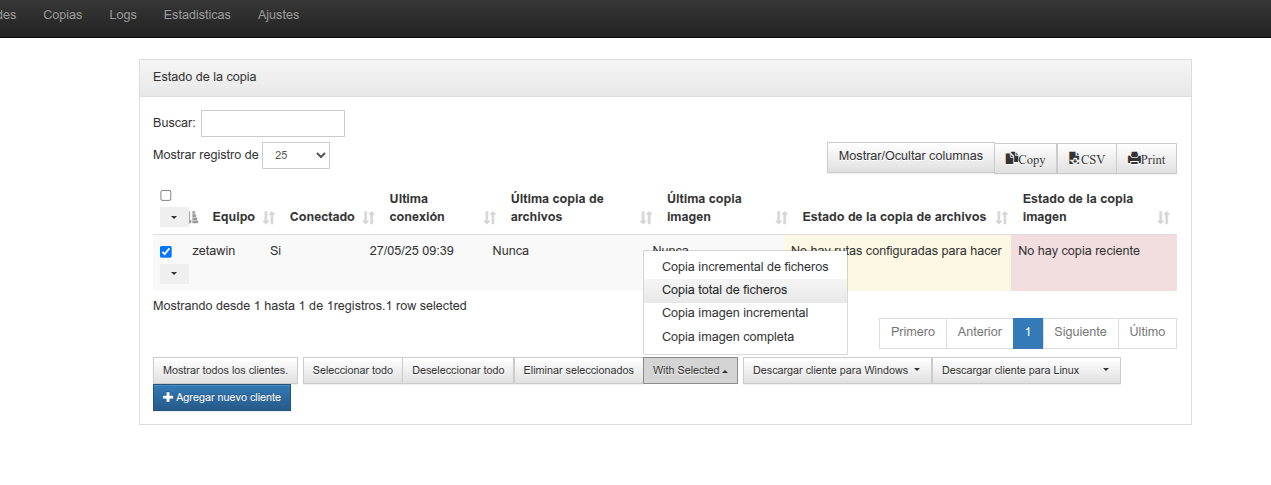This screenshot has width=1271, height=485.
Task: Sort by Ultima conexión column arrows
Action: click(x=490, y=217)
